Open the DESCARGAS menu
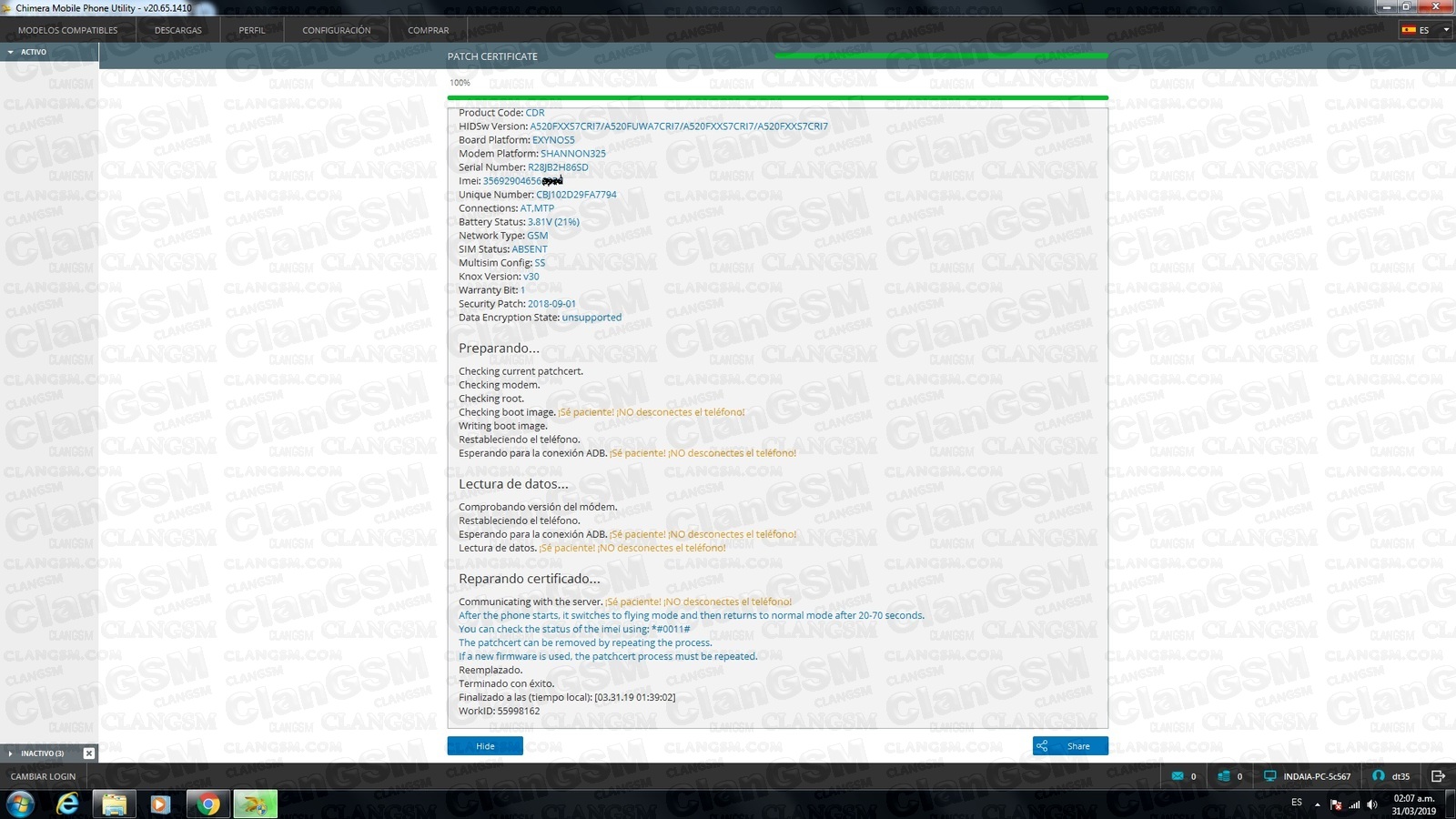Screen dimensions: 1456x819 coord(178,30)
